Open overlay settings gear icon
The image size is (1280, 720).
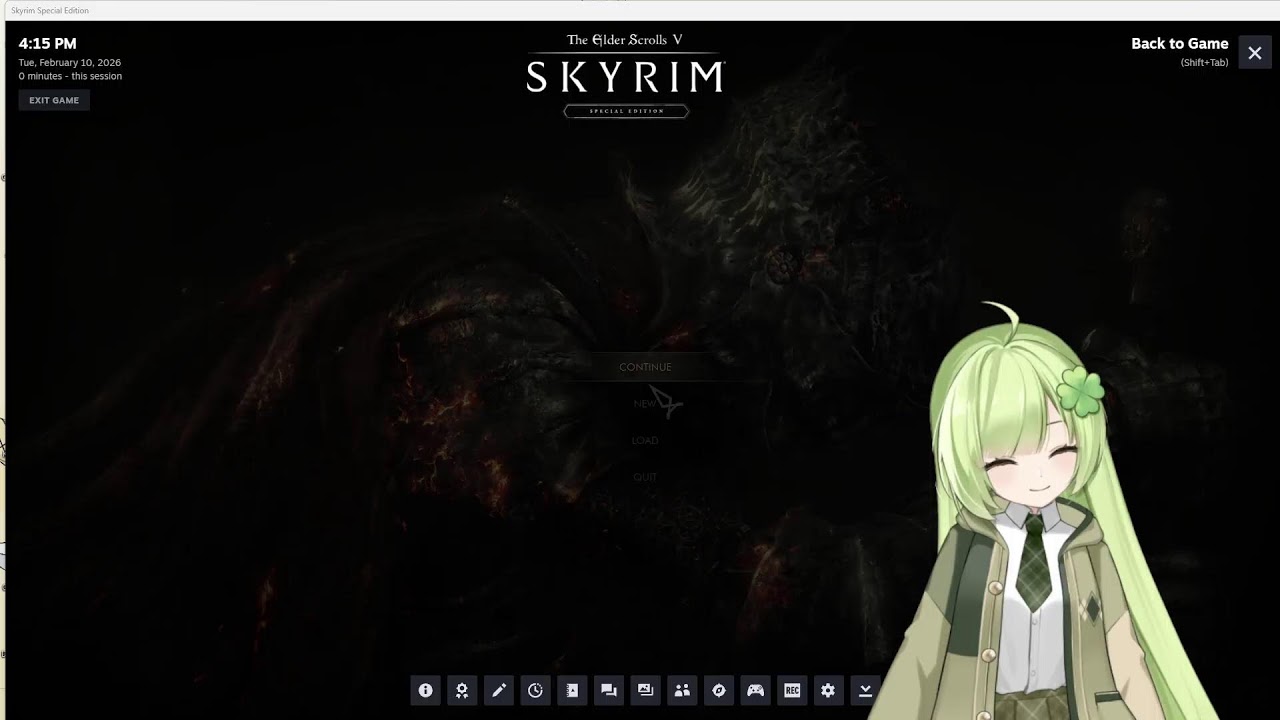coord(828,690)
